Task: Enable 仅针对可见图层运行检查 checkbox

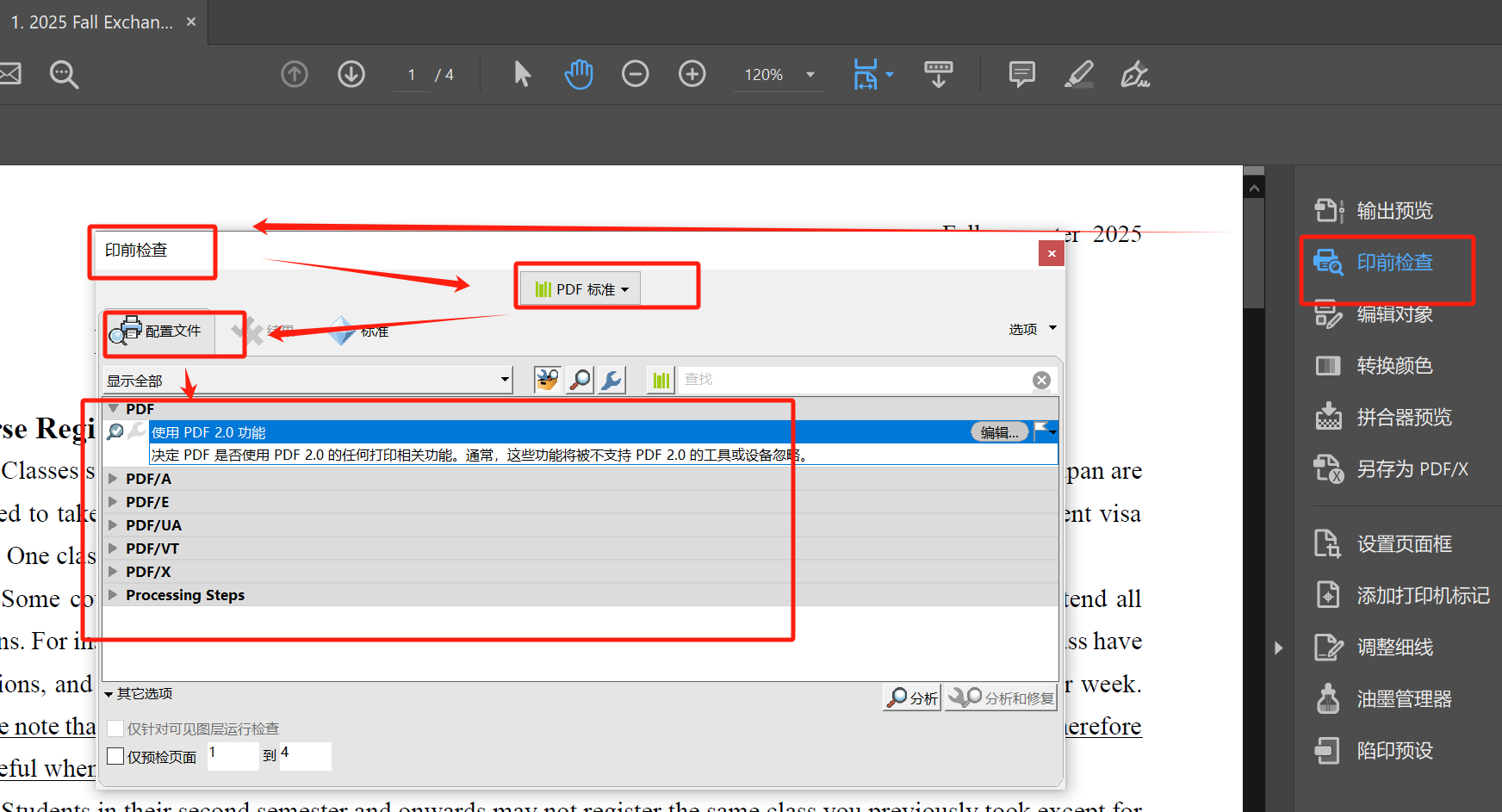Action: pyautogui.click(x=115, y=728)
